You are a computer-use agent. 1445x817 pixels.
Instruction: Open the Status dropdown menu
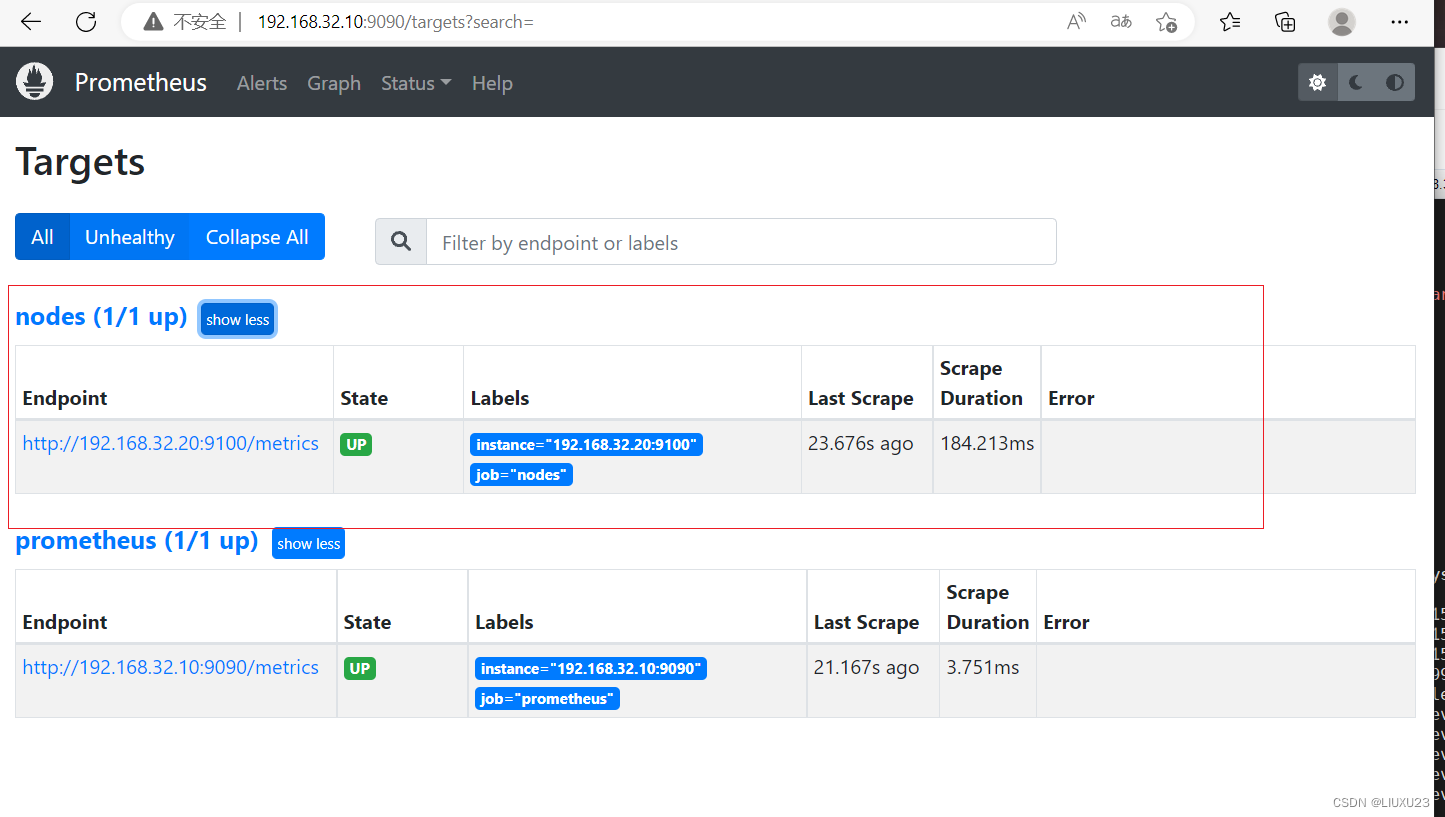pyautogui.click(x=416, y=83)
